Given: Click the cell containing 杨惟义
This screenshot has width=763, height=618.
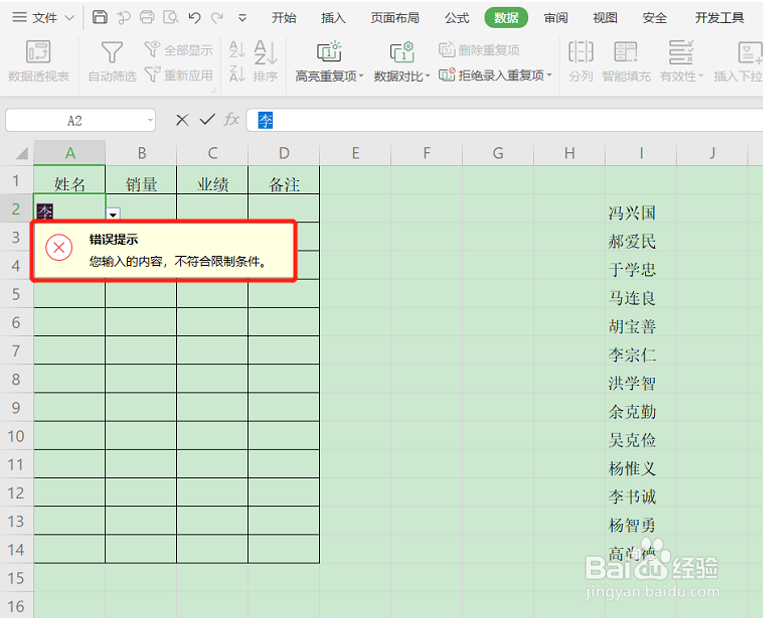Looking at the screenshot, I should click(641, 464).
